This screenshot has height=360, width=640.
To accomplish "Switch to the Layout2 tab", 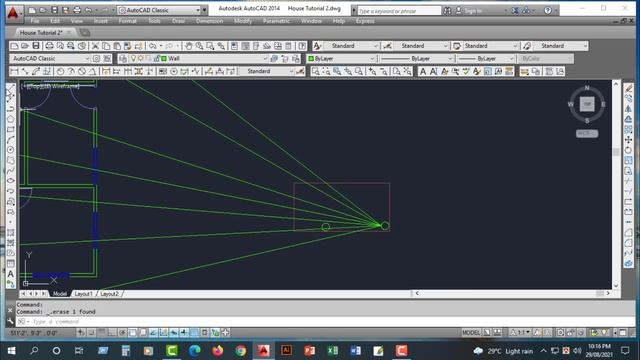I will [x=109, y=294].
